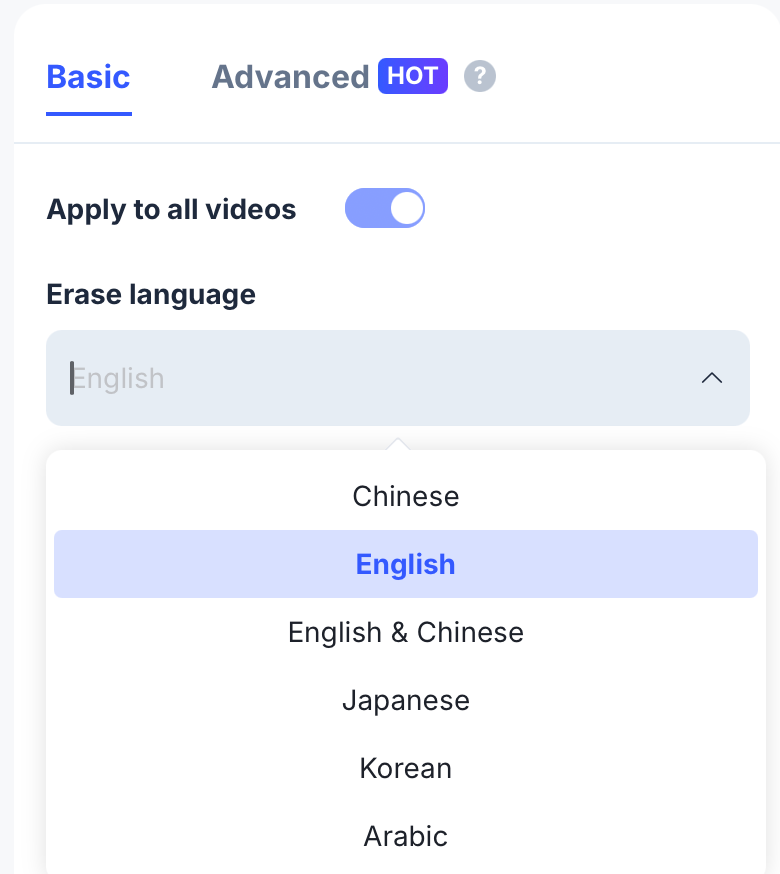780x874 pixels.
Task: Click the grey English placeholder text
Action: click(x=120, y=379)
